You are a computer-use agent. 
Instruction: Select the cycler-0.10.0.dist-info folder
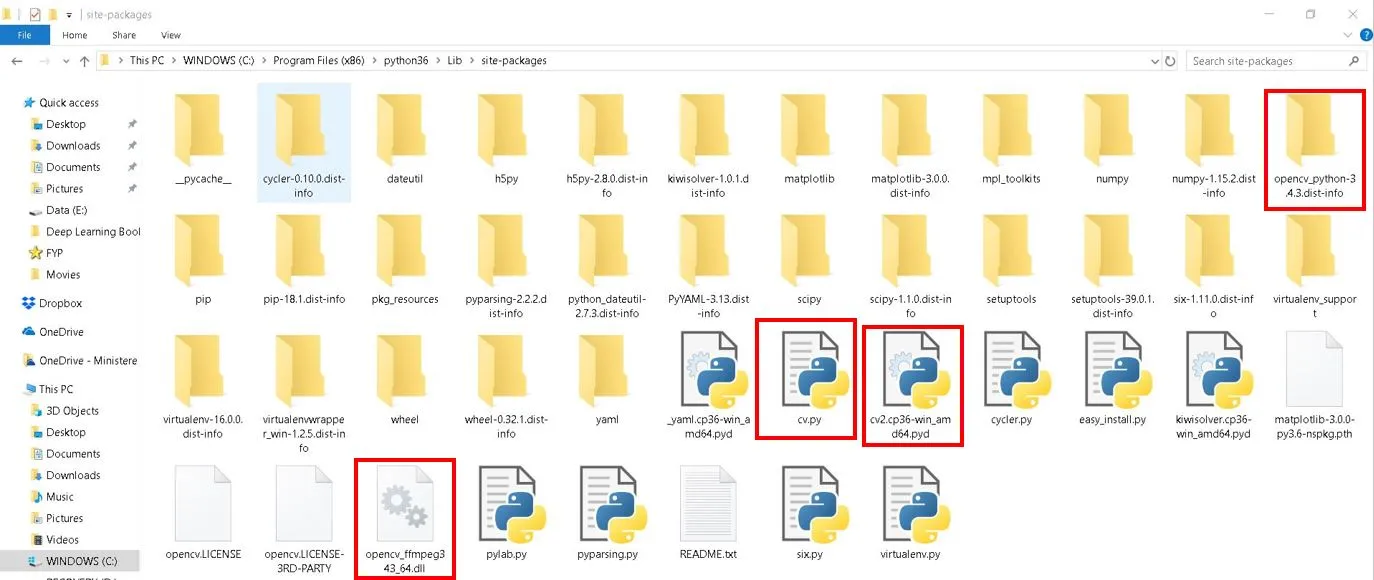(x=303, y=141)
